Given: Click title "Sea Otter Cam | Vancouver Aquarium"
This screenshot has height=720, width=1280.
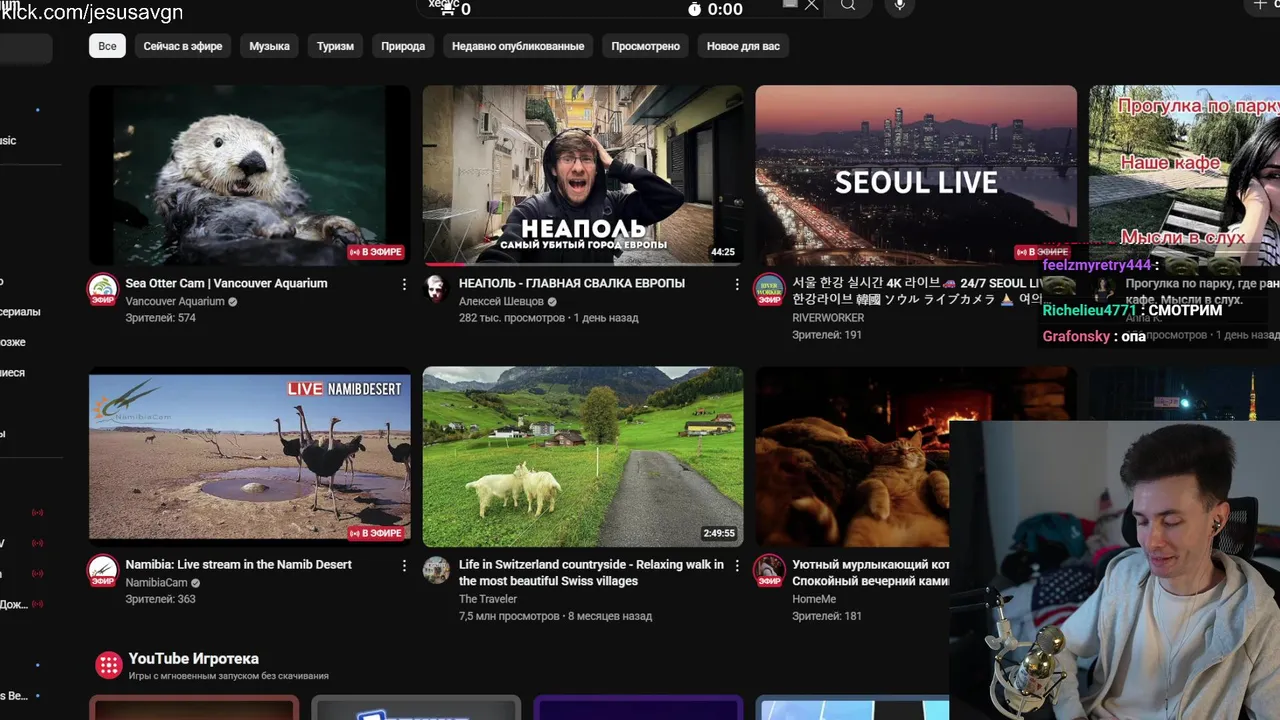Looking at the screenshot, I should click(x=226, y=283).
